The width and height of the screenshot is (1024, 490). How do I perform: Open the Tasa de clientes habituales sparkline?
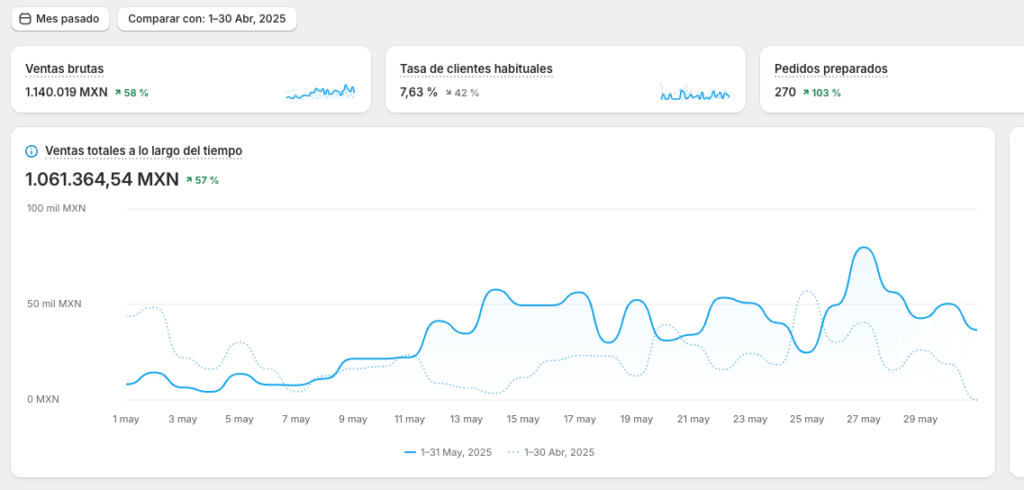694,93
